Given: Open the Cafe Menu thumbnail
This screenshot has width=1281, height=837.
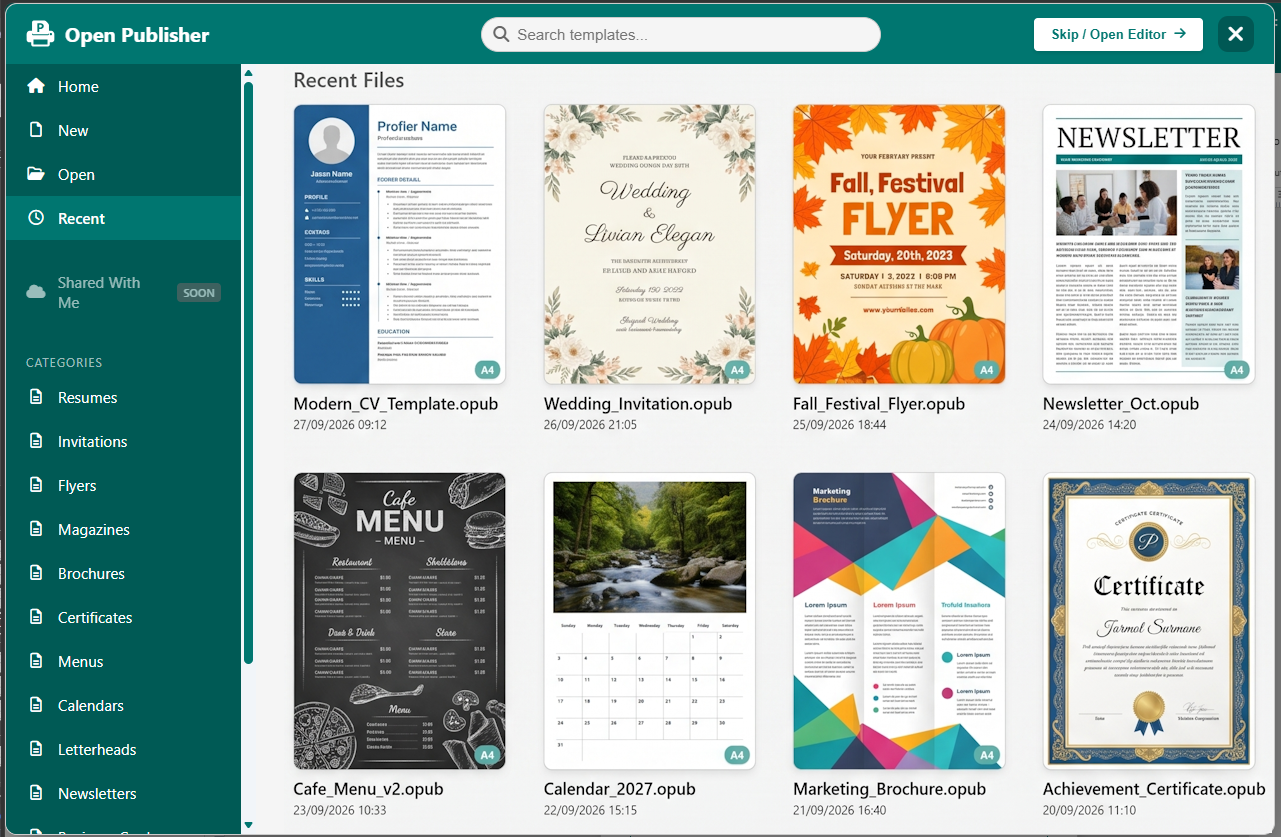Looking at the screenshot, I should point(400,621).
